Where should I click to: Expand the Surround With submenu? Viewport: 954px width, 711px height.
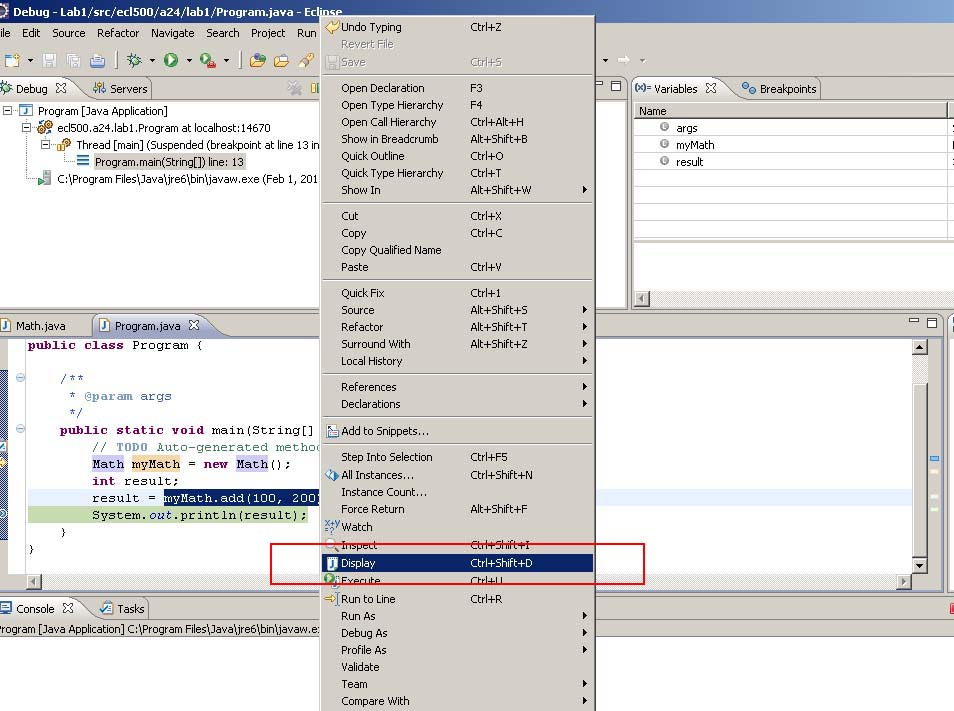[457, 344]
